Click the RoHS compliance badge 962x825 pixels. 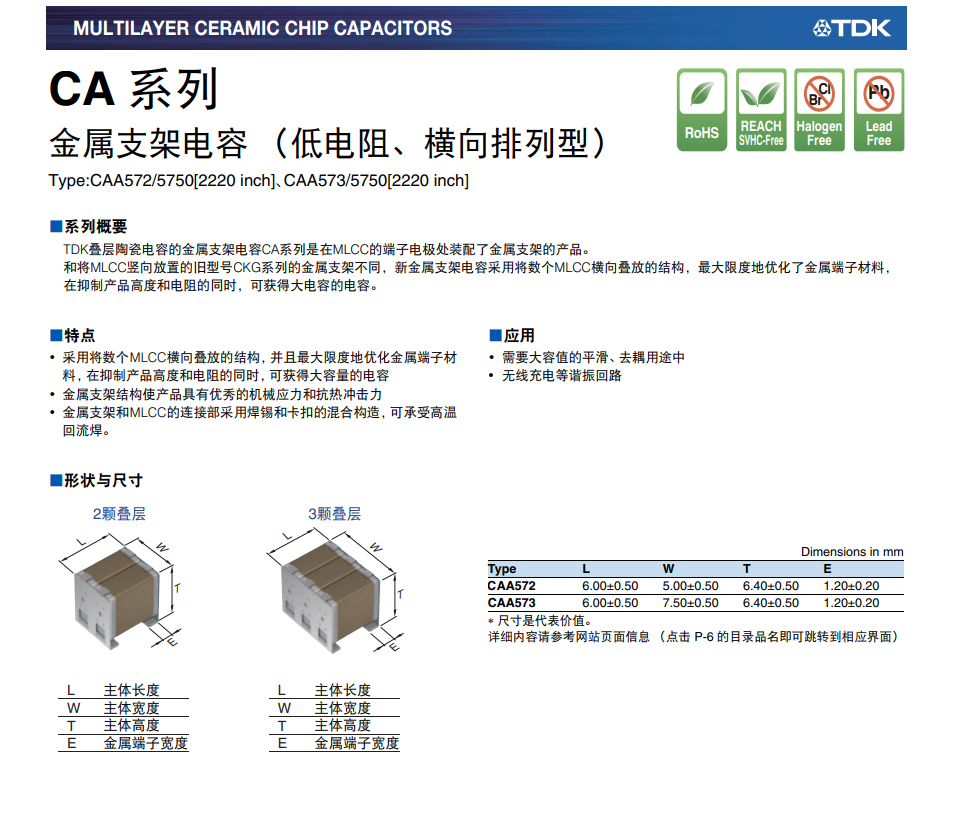click(701, 110)
